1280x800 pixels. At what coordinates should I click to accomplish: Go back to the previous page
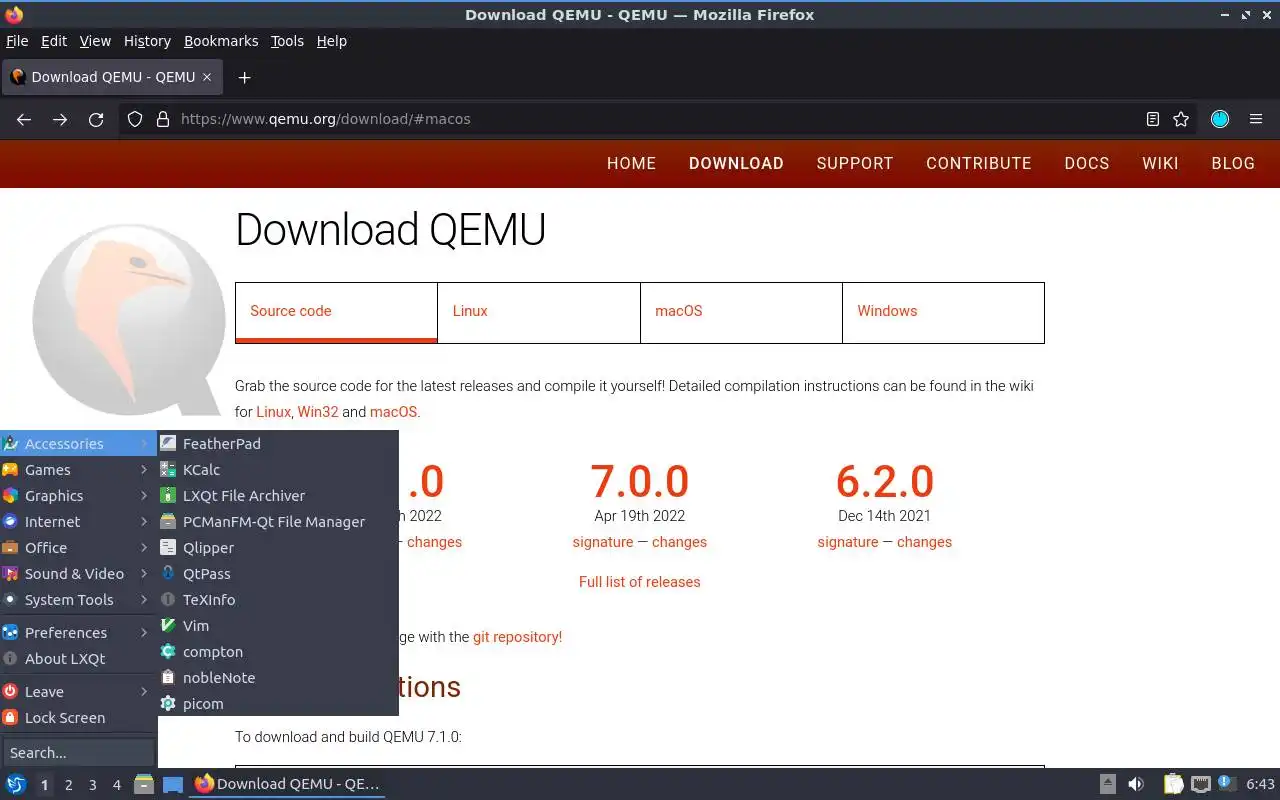(24, 119)
